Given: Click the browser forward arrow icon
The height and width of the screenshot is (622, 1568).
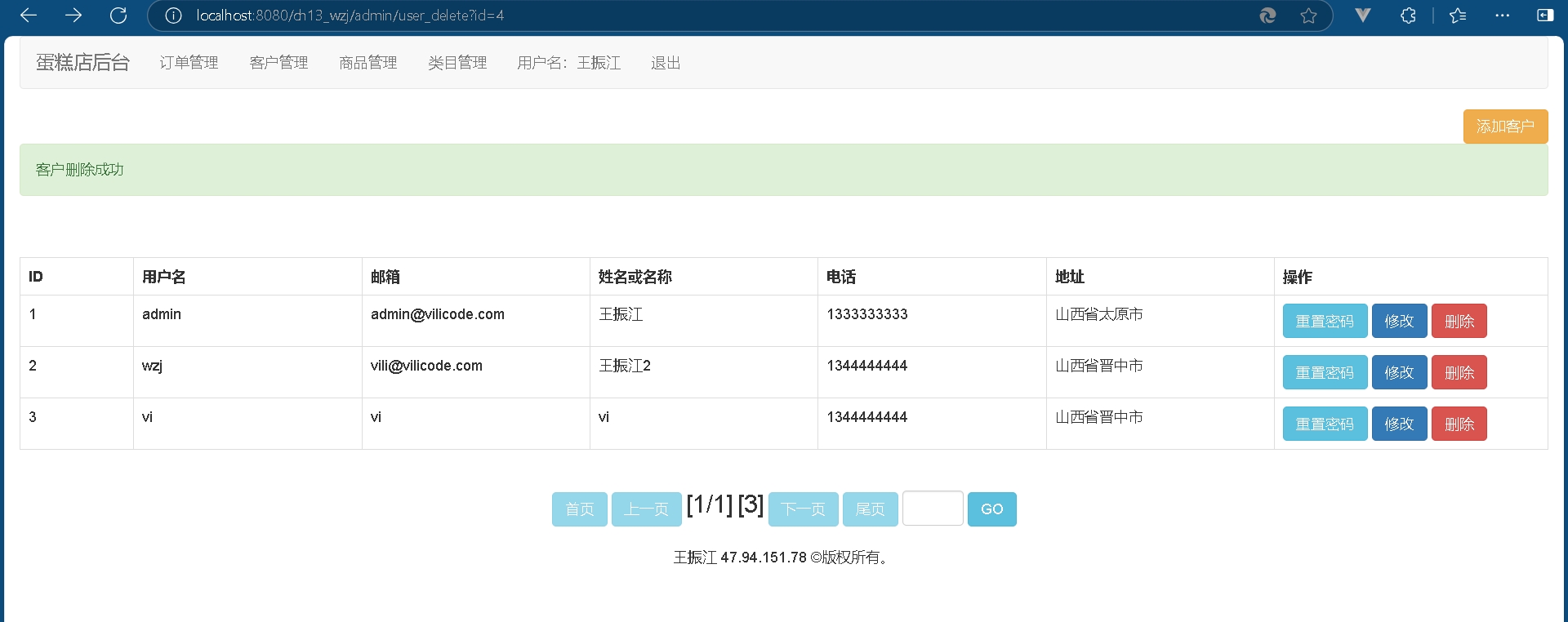Looking at the screenshot, I should tap(73, 16).
